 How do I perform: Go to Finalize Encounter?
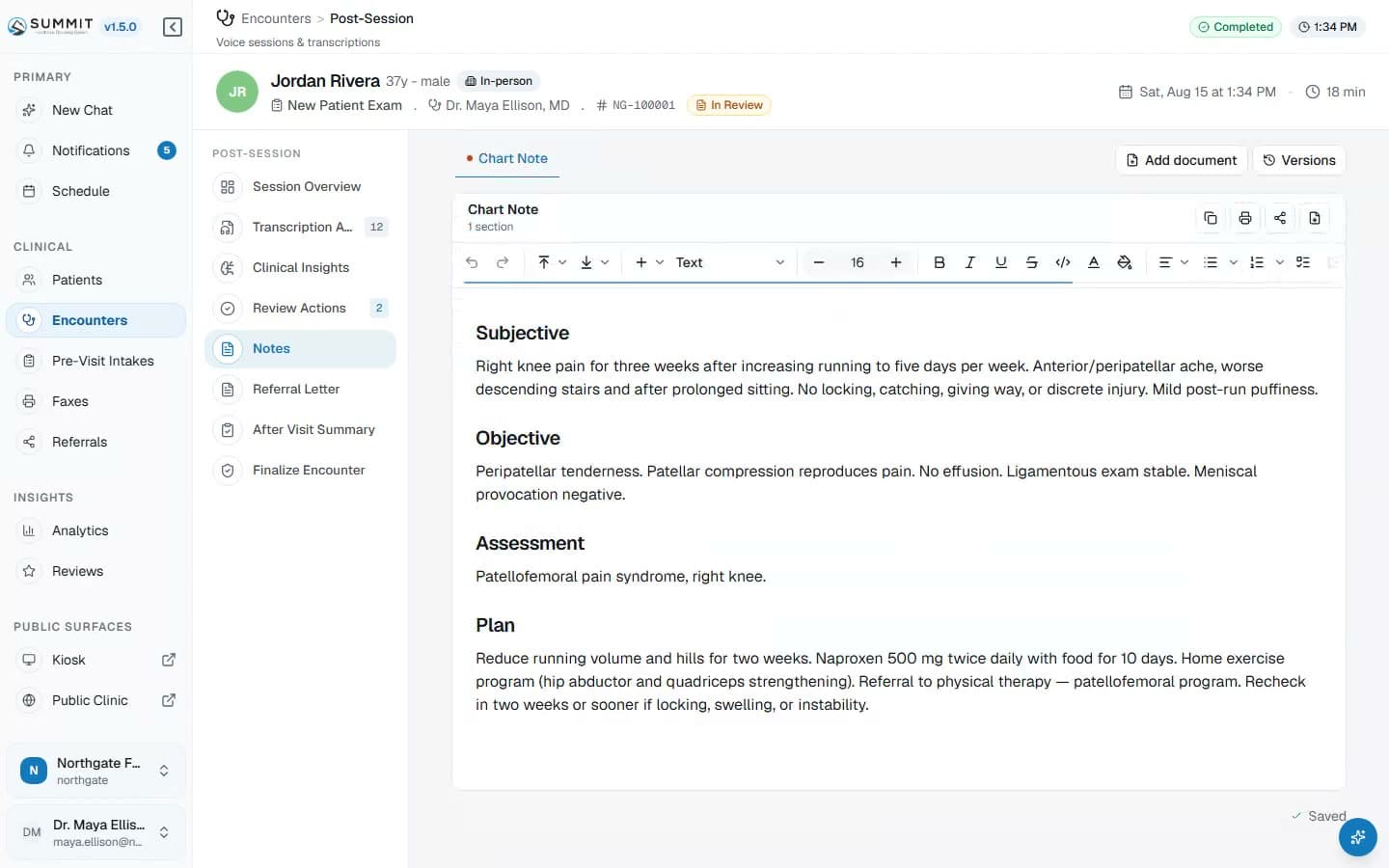click(x=300, y=470)
